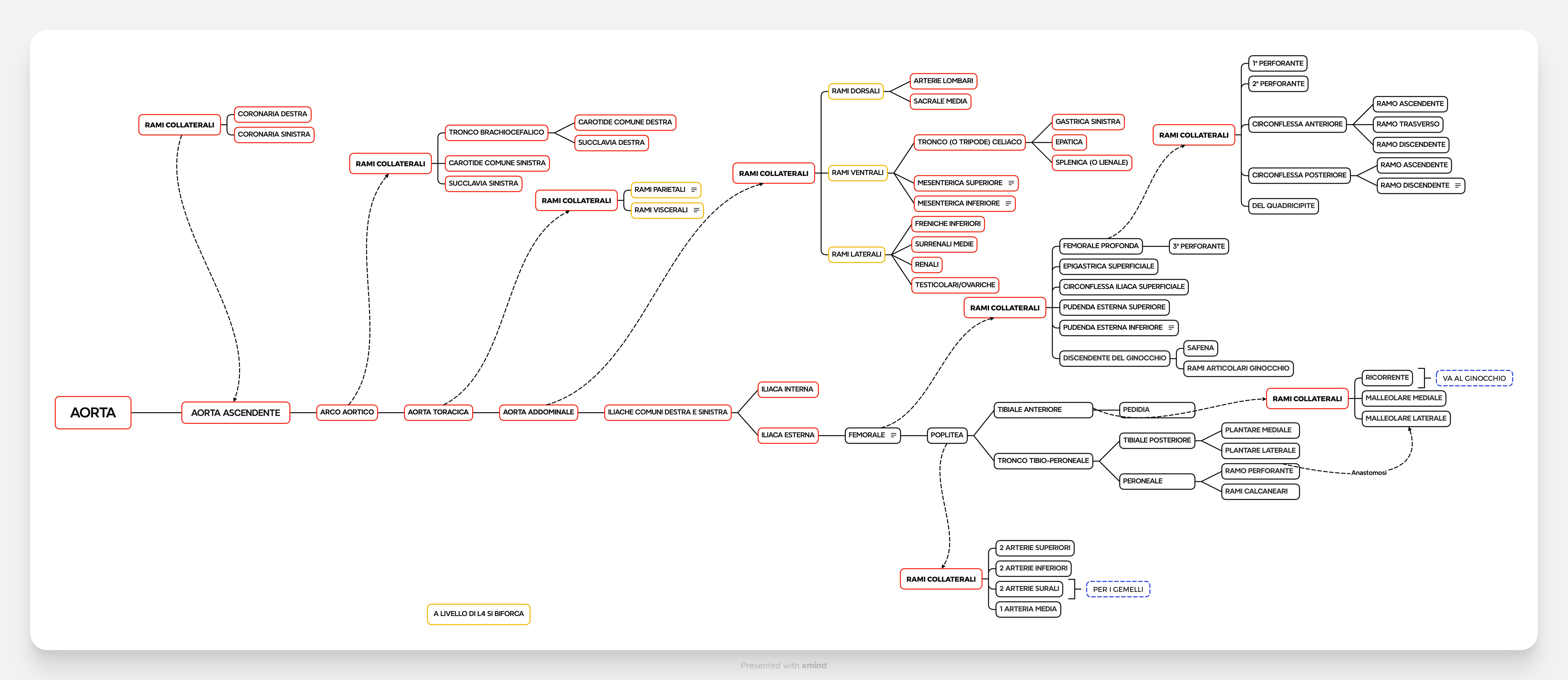1568x680 pixels.
Task: Select the DEL QUADRICIPITE node
Action: point(1284,206)
